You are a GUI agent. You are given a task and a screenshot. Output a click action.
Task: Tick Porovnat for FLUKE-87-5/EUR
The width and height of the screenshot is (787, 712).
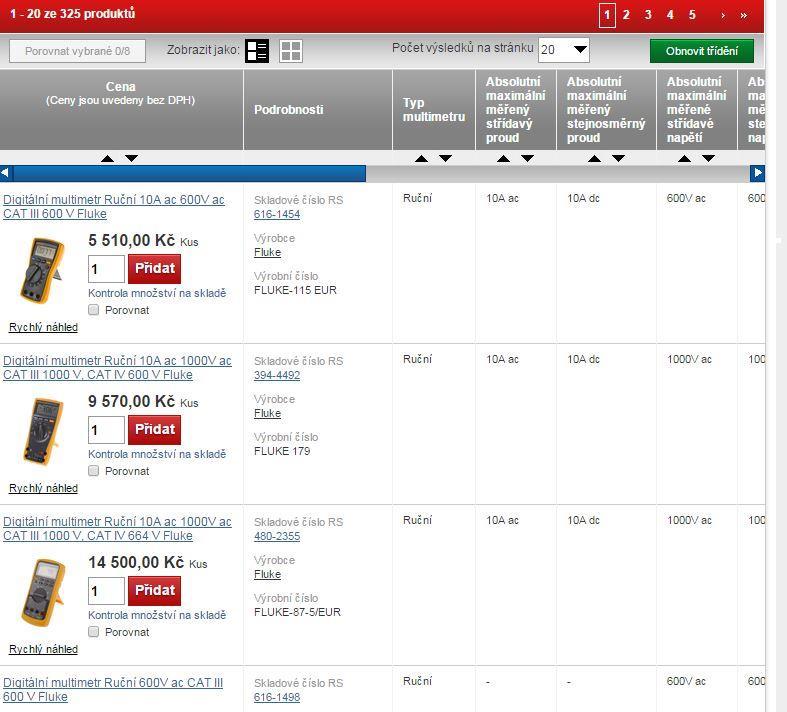tap(93, 632)
